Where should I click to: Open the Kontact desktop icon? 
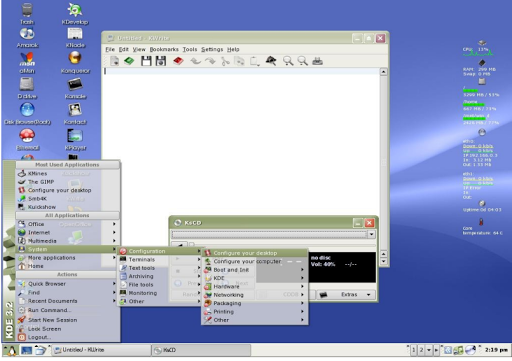tap(75, 114)
